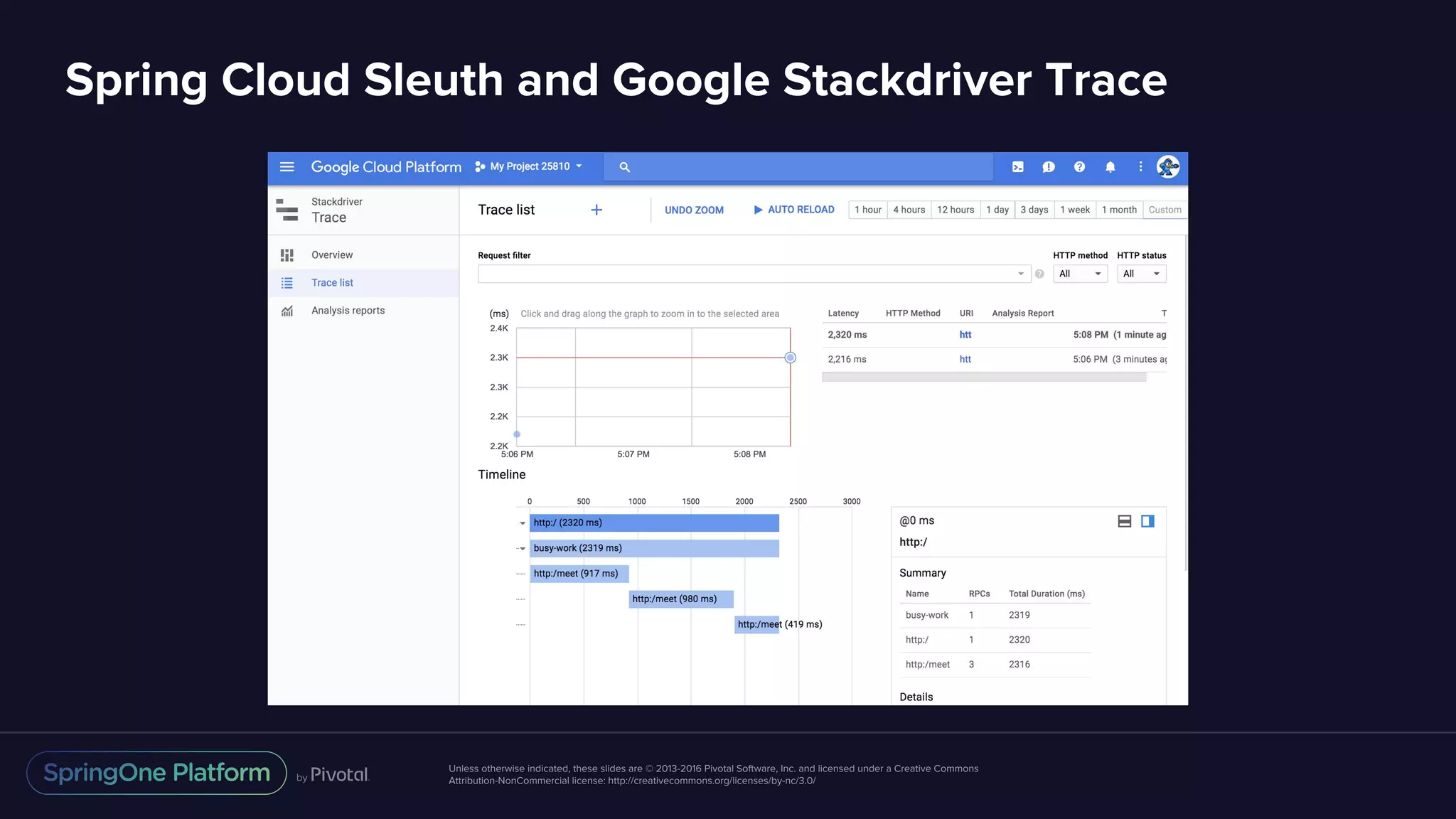The width and height of the screenshot is (1456, 819).
Task: Open the URI link for 2,320 ms trace
Action: click(965, 335)
